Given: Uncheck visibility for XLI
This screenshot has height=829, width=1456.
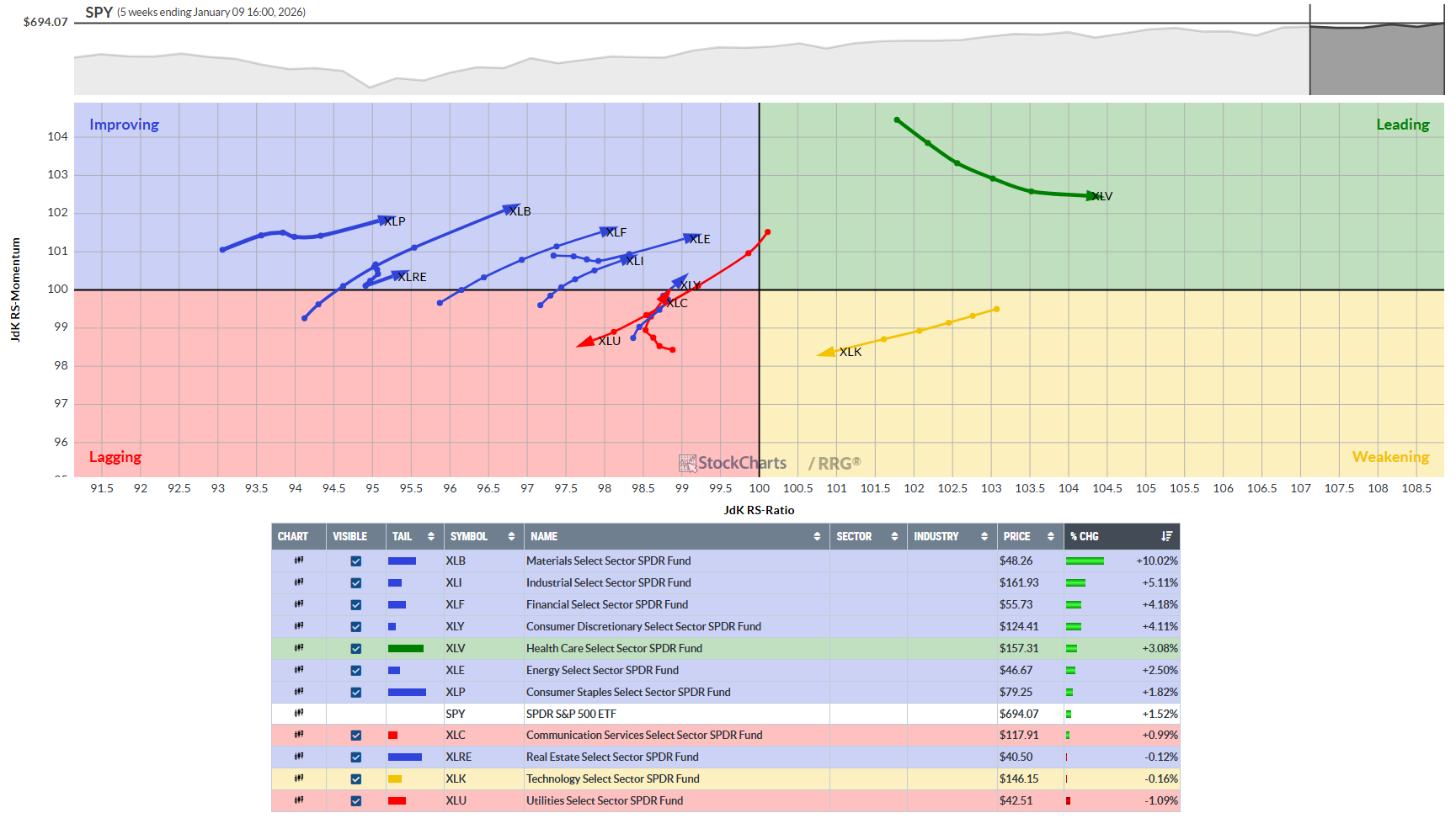Looking at the screenshot, I should coord(356,583).
